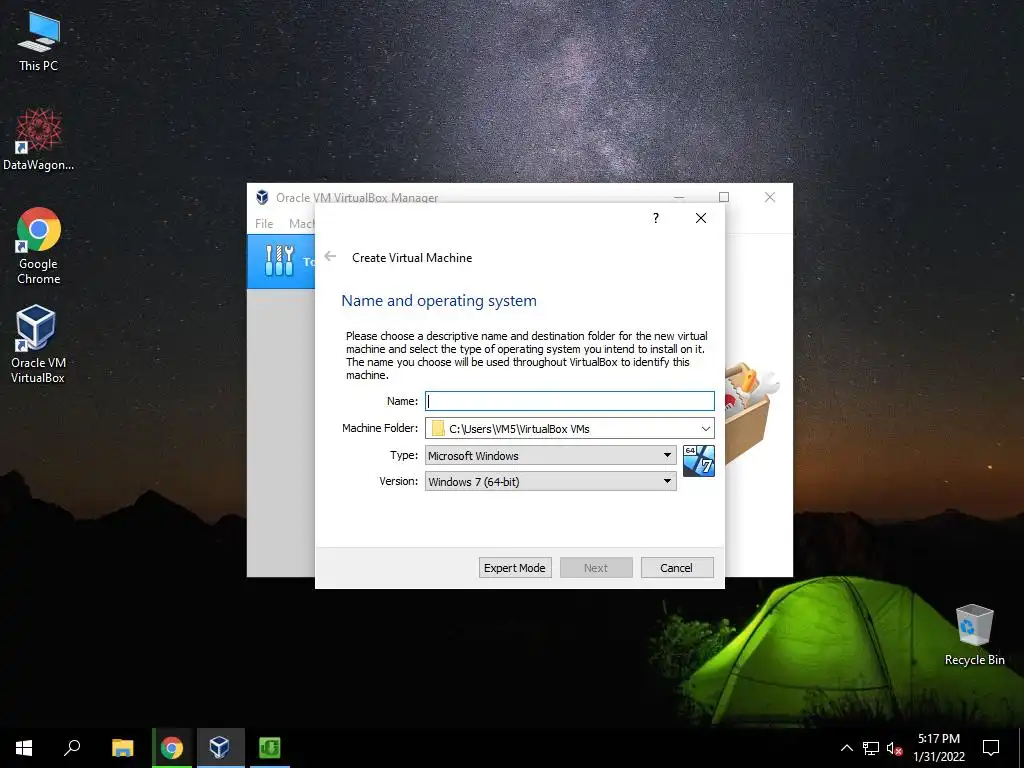Viewport: 1024px width, 768px height.
Task: Open the Type dropdown (Microsoft Windows)
Action: 551,455
